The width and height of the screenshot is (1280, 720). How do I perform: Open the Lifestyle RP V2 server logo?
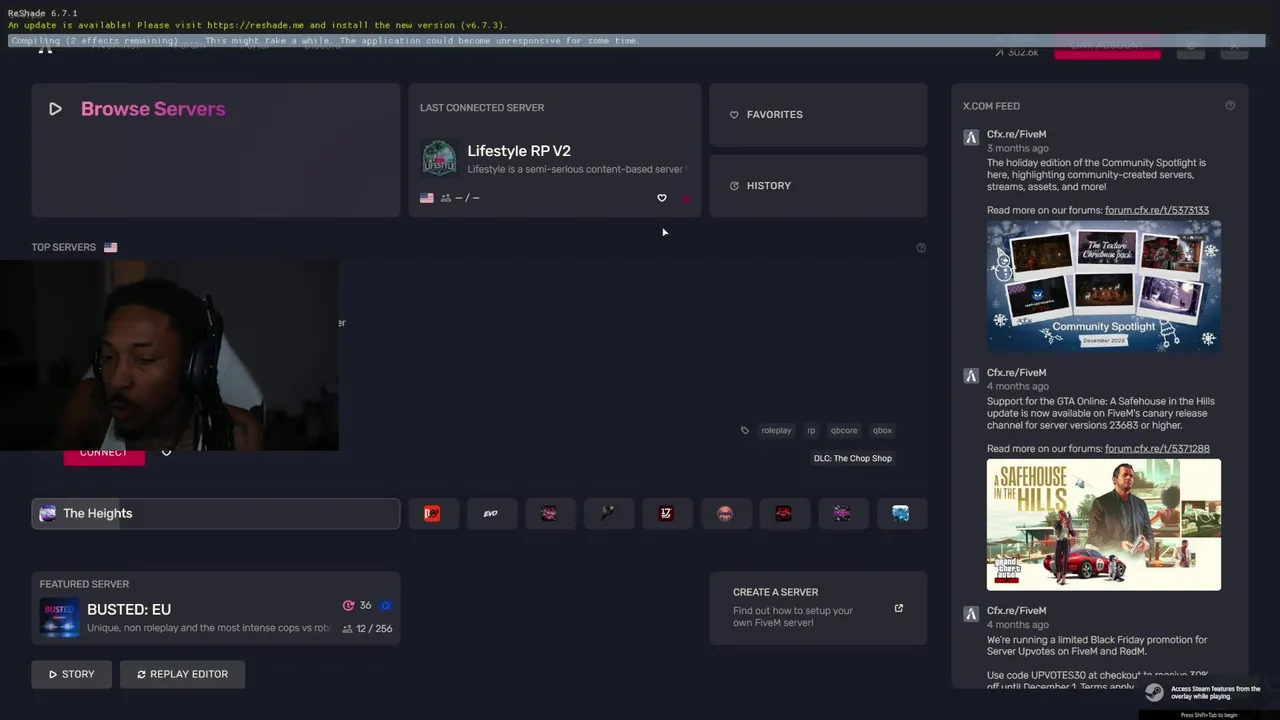(x=439, y=159)
